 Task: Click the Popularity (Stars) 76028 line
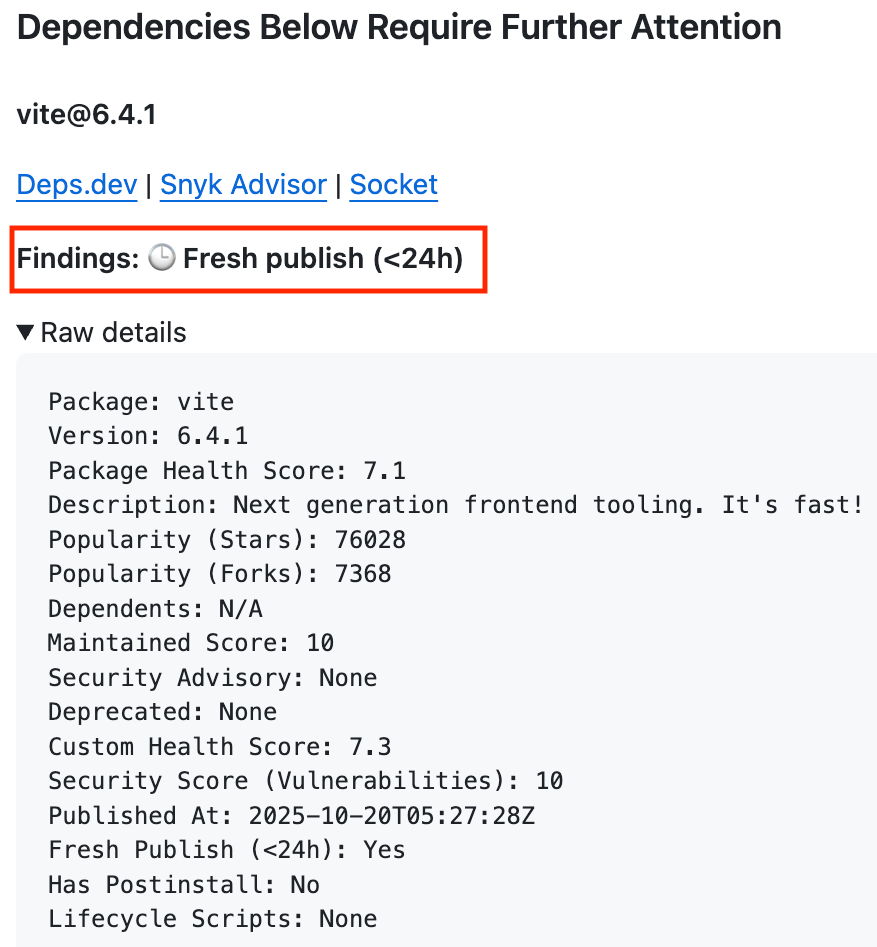tap(227, 540)
